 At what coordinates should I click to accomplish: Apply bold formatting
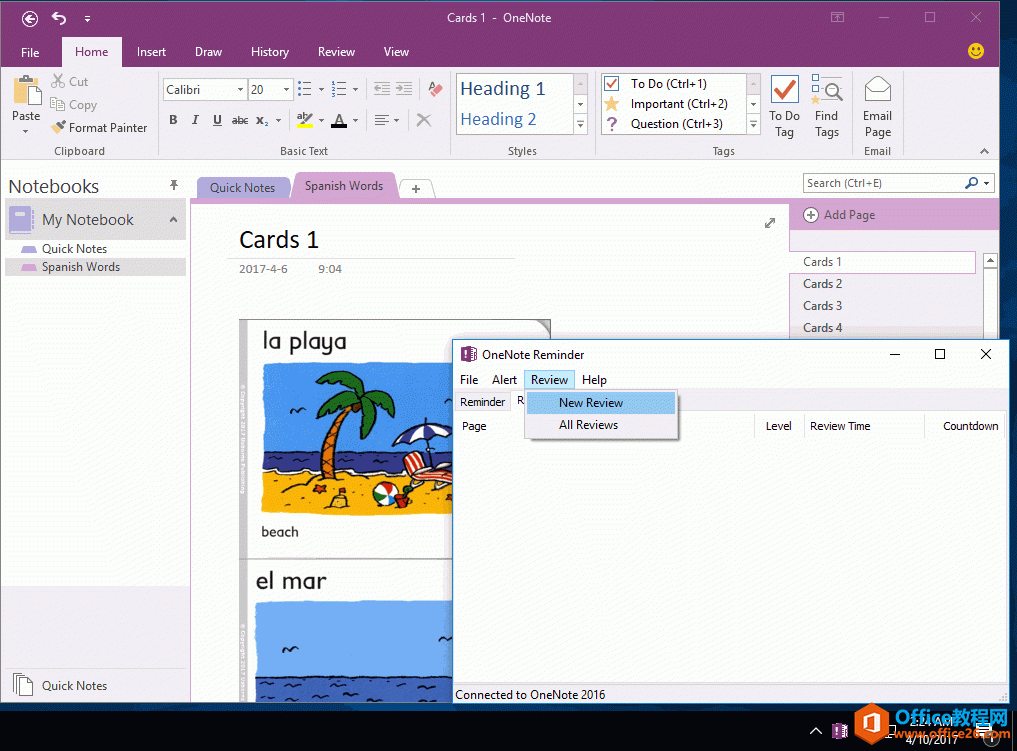coord(172,120)
